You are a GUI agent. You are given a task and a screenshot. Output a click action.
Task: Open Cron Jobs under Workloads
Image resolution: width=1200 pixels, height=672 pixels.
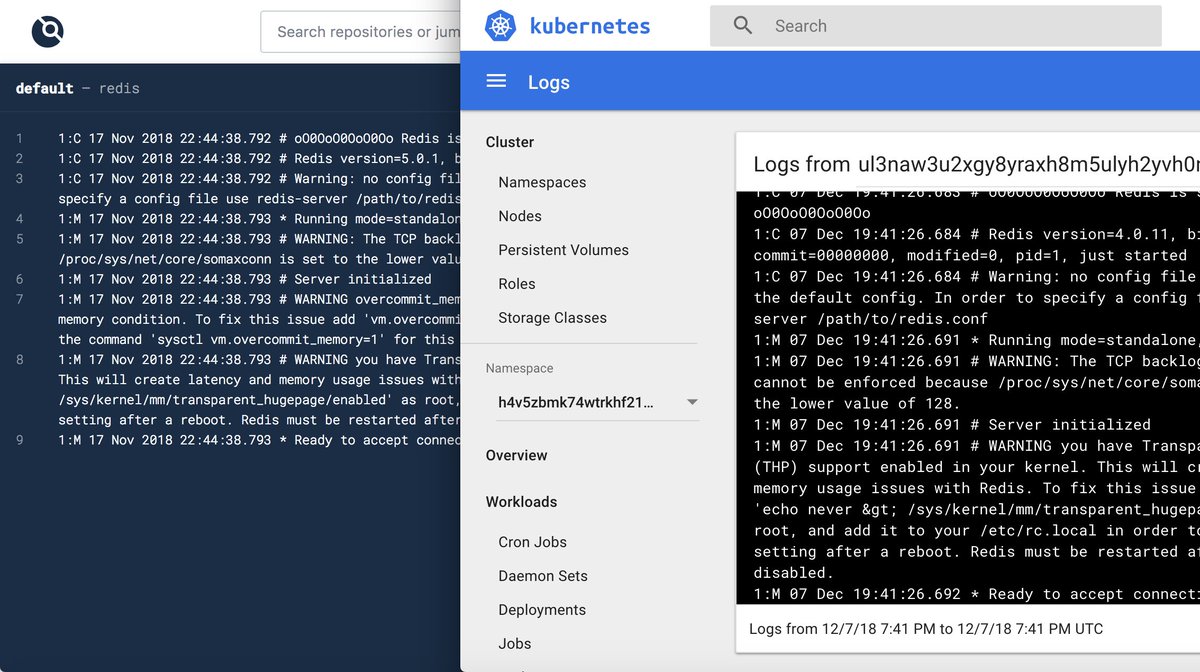click(532, 541)
